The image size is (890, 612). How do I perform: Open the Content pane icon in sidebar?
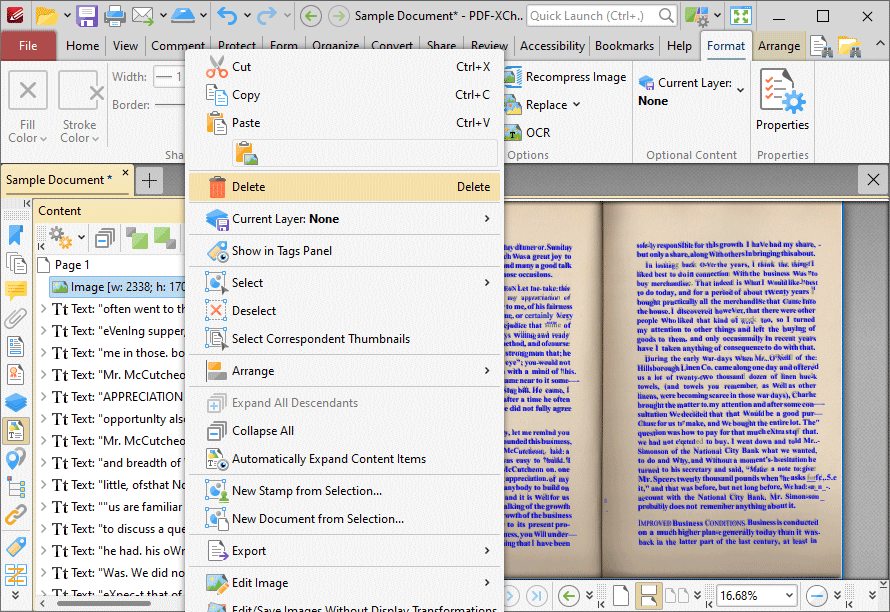coord(15,431)
